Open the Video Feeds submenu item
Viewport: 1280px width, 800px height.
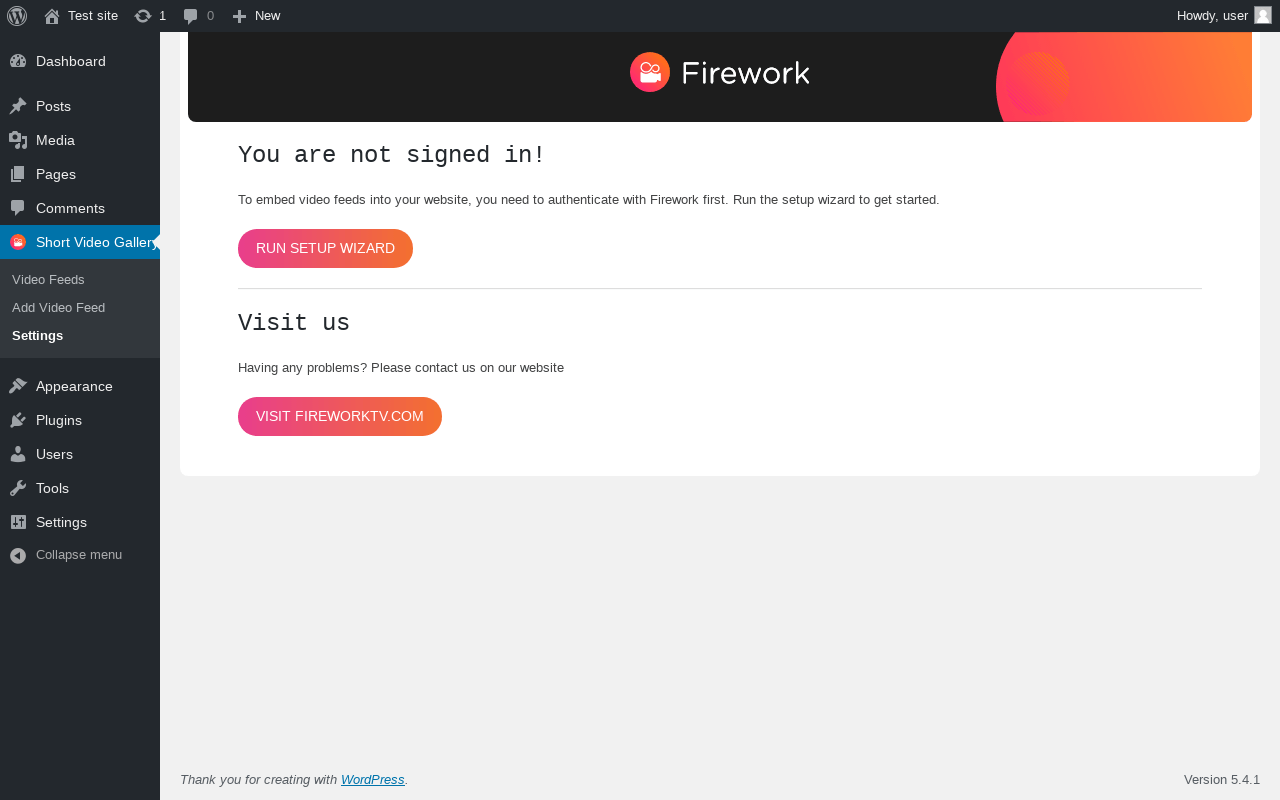(48, 280)
